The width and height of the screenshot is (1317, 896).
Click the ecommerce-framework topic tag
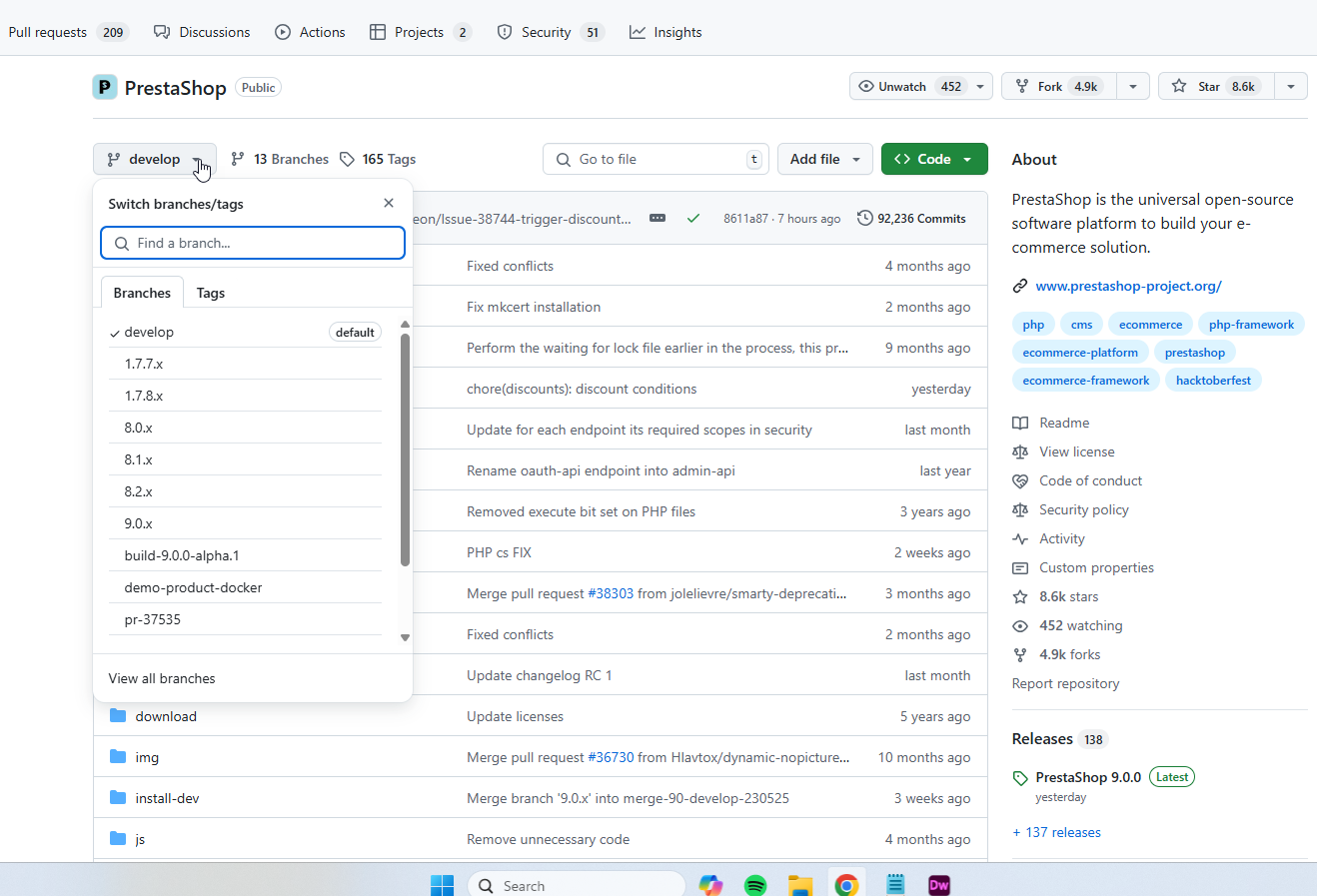click(x=1086, y=381)
